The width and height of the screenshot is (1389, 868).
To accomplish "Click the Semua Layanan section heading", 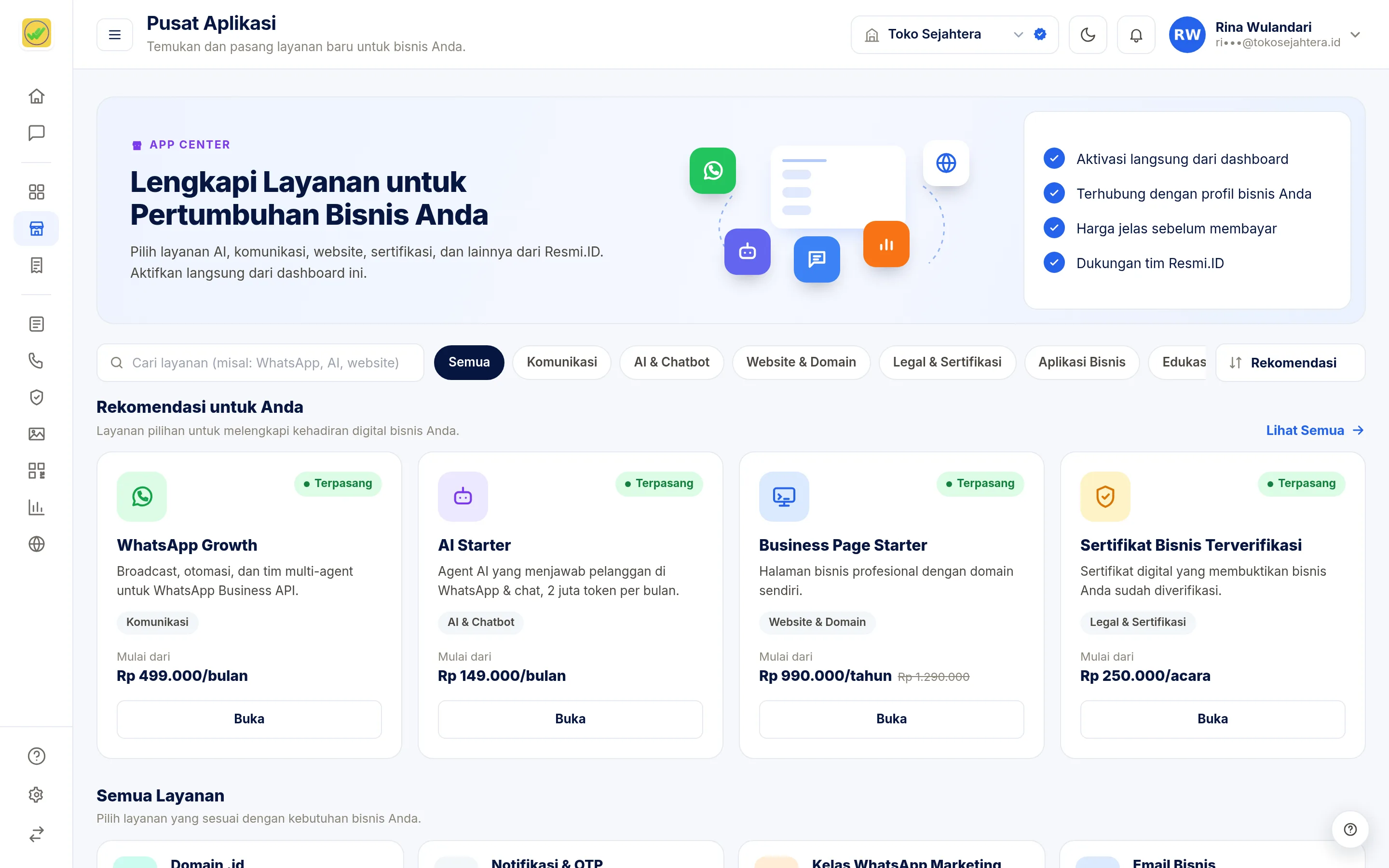I will [160, 796].
